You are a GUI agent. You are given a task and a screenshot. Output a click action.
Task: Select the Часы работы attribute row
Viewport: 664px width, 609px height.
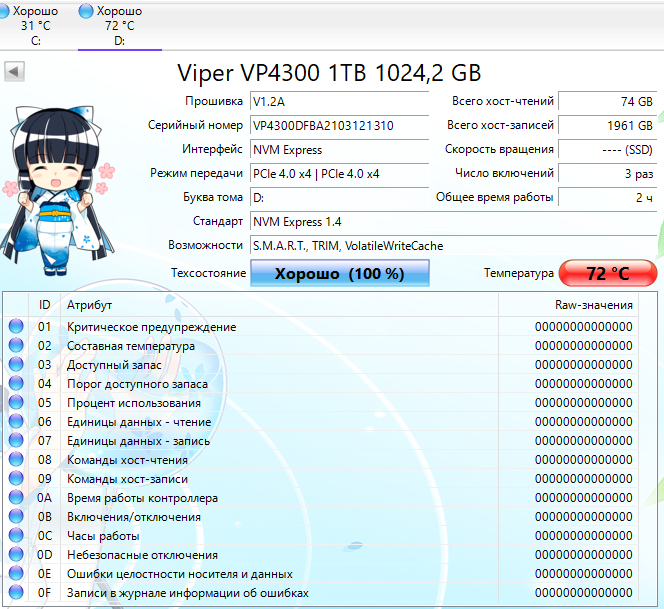[x=321, y=536]
